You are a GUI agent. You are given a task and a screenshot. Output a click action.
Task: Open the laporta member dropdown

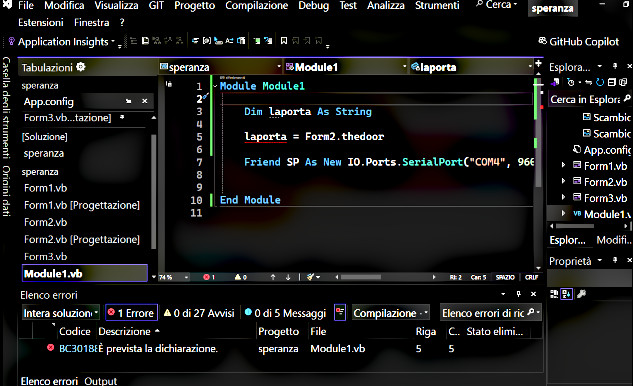tap(472, 67)
